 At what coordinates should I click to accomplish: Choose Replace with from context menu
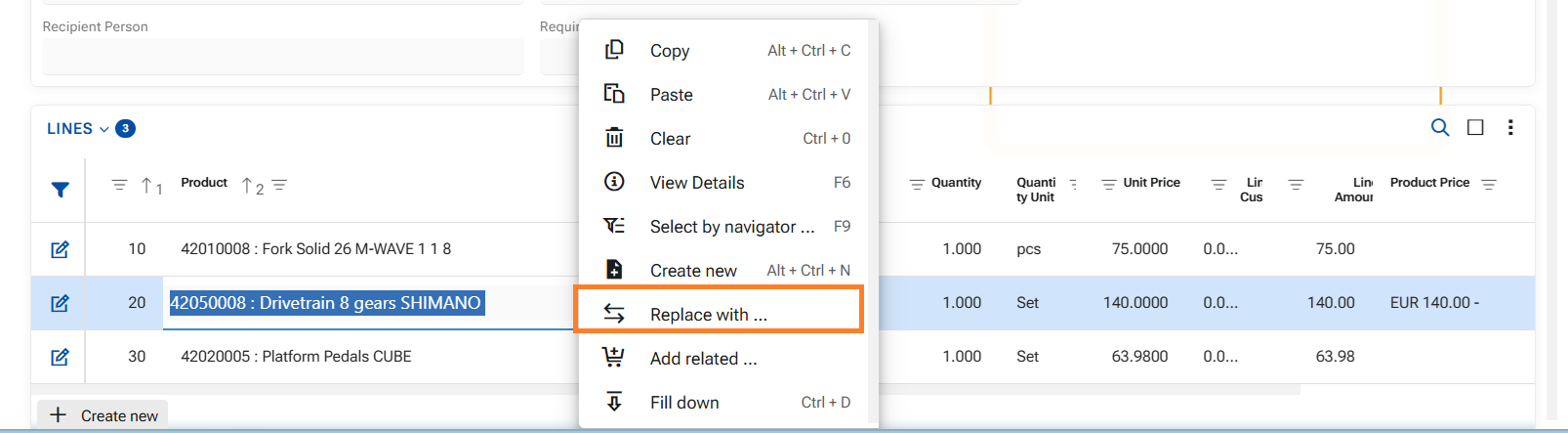click(x=709, y=314)
